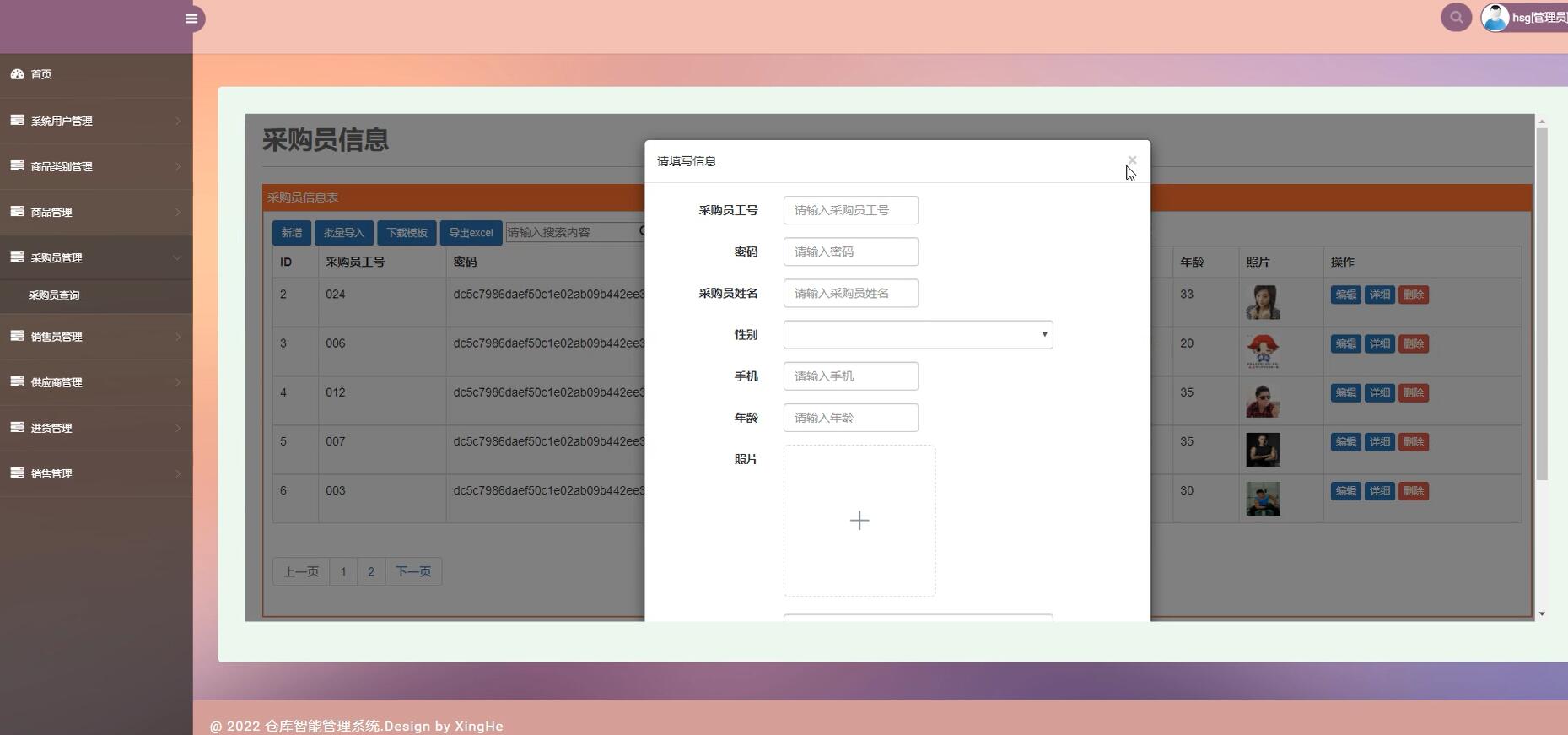Toggle the sidebar hamburger menu icon
The image size is (1568, 735).
click(x=191, y=19)
